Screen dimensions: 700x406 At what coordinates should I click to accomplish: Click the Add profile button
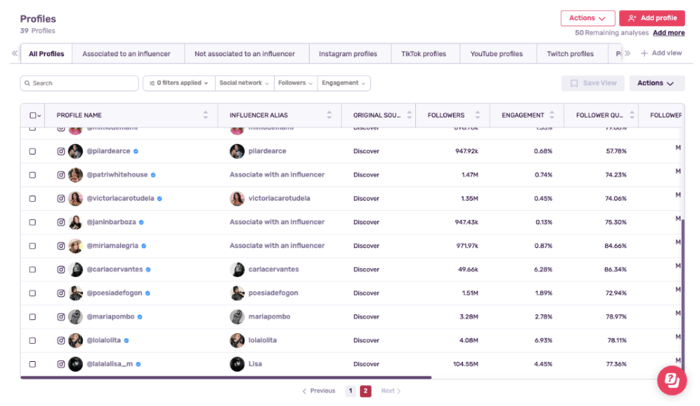pos(652,18)
